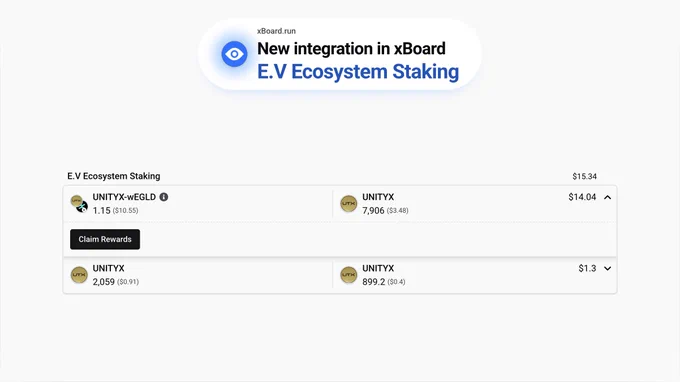Open the xBoard.run link text
Viewport: 680px width, 382px height.
[x=276, y=31]
